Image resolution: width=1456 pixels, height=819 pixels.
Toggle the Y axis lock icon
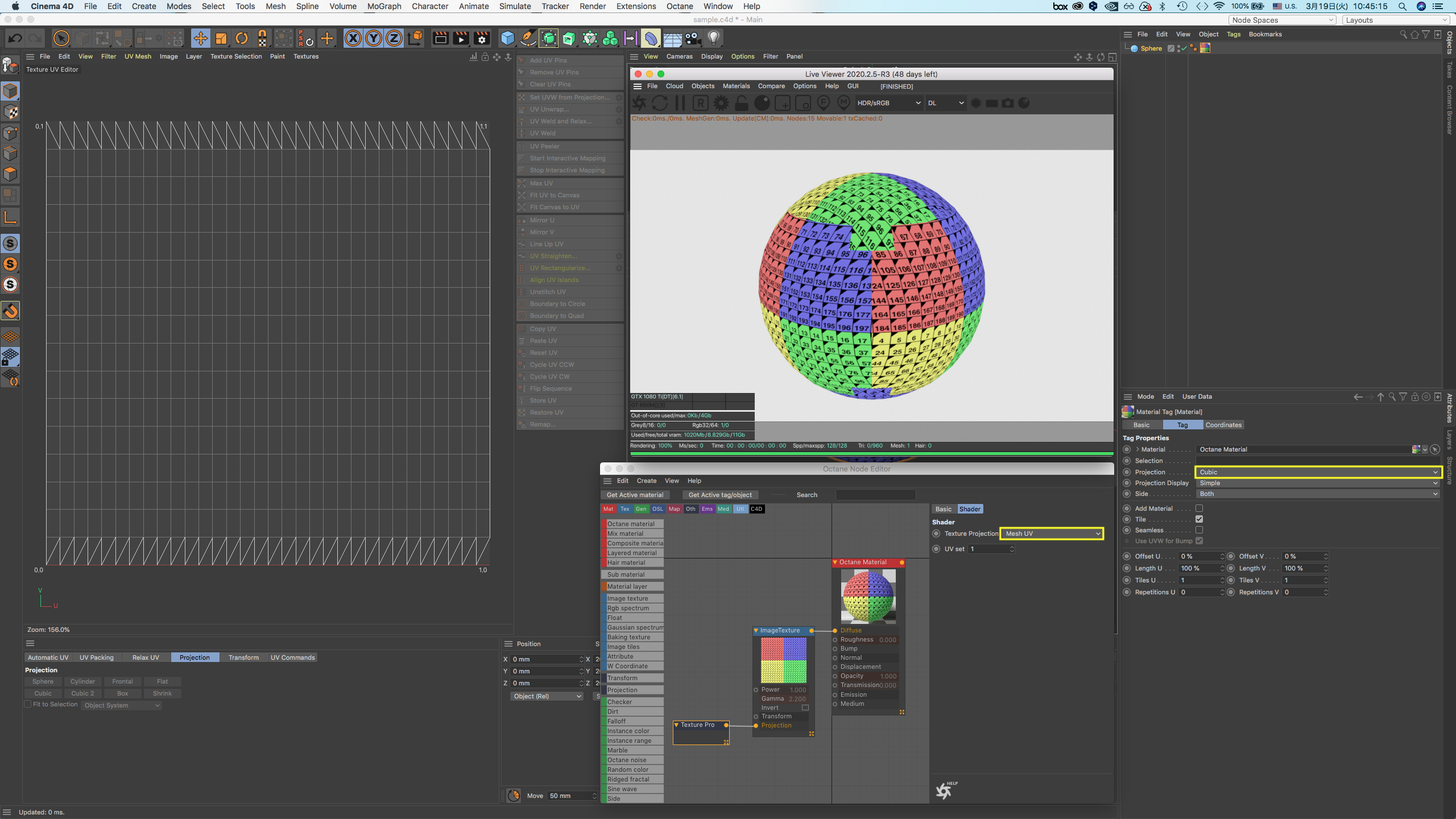click(373, 39)
